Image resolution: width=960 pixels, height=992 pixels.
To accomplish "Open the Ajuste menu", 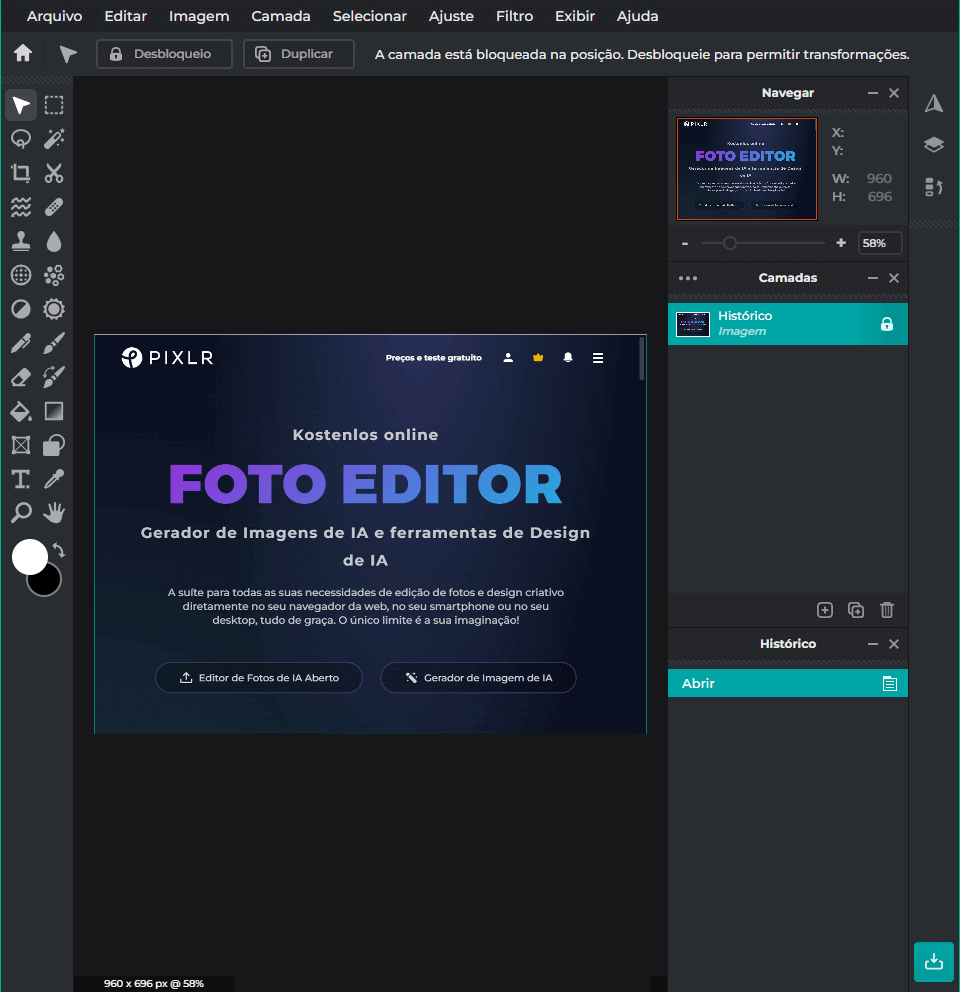I will [x=451, y=16].
